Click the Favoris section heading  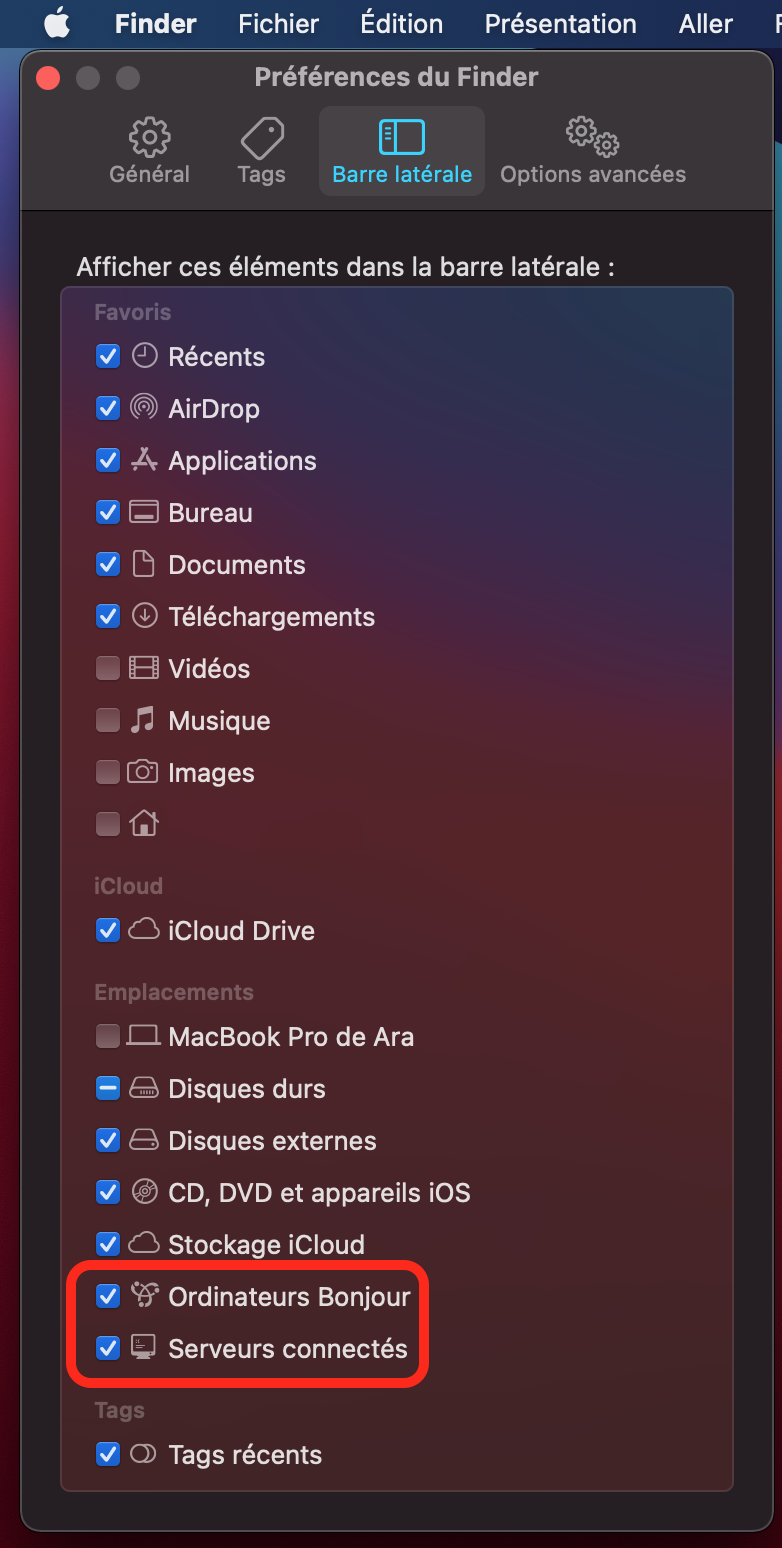(133, 312)
